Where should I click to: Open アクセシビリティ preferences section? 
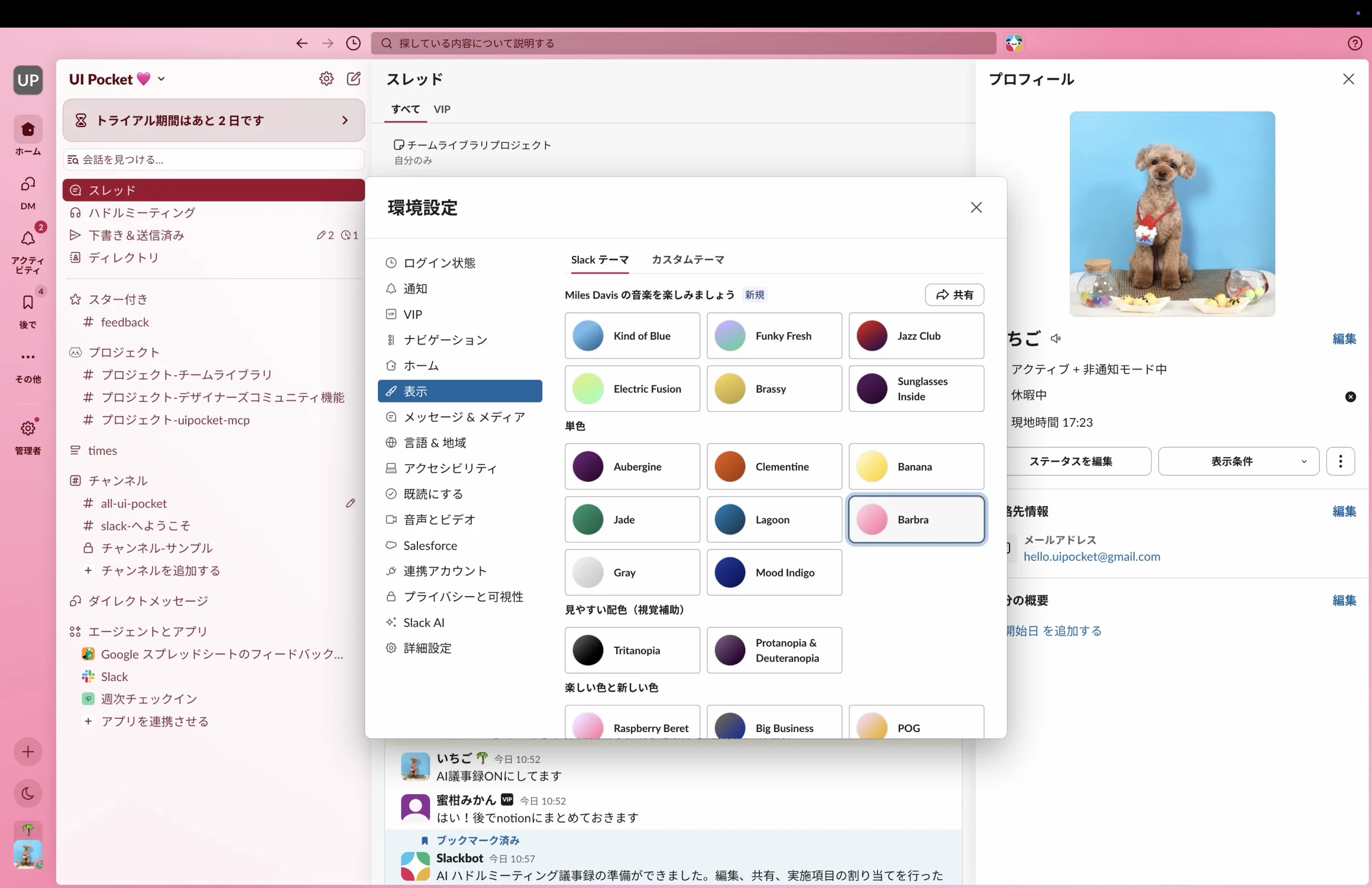tap(460, 468)
